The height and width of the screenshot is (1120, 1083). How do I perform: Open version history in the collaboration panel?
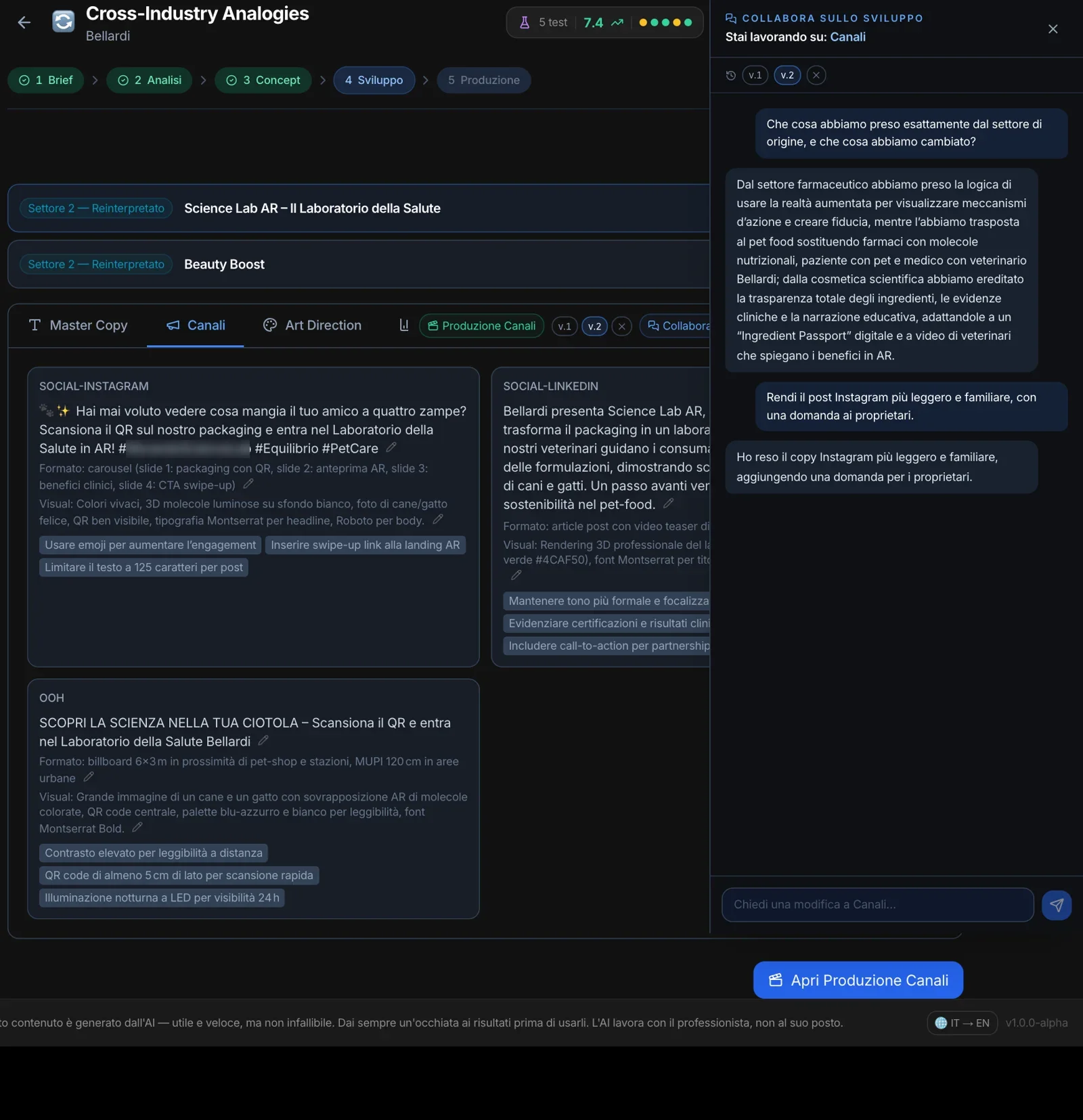(731, 75)
